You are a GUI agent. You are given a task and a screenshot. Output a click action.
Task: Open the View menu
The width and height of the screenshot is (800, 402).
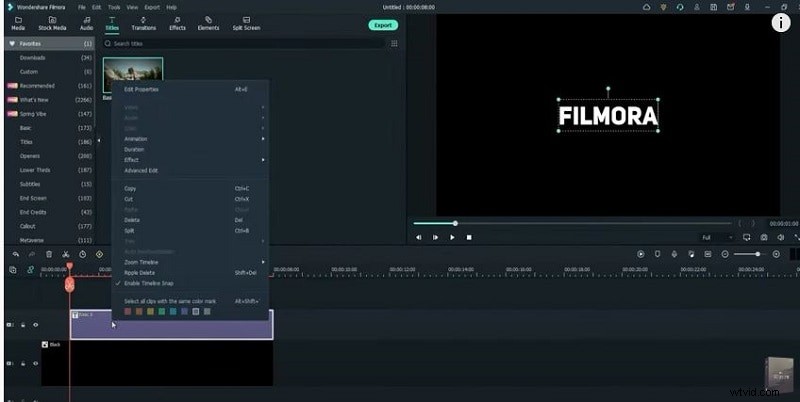point(132,7)
